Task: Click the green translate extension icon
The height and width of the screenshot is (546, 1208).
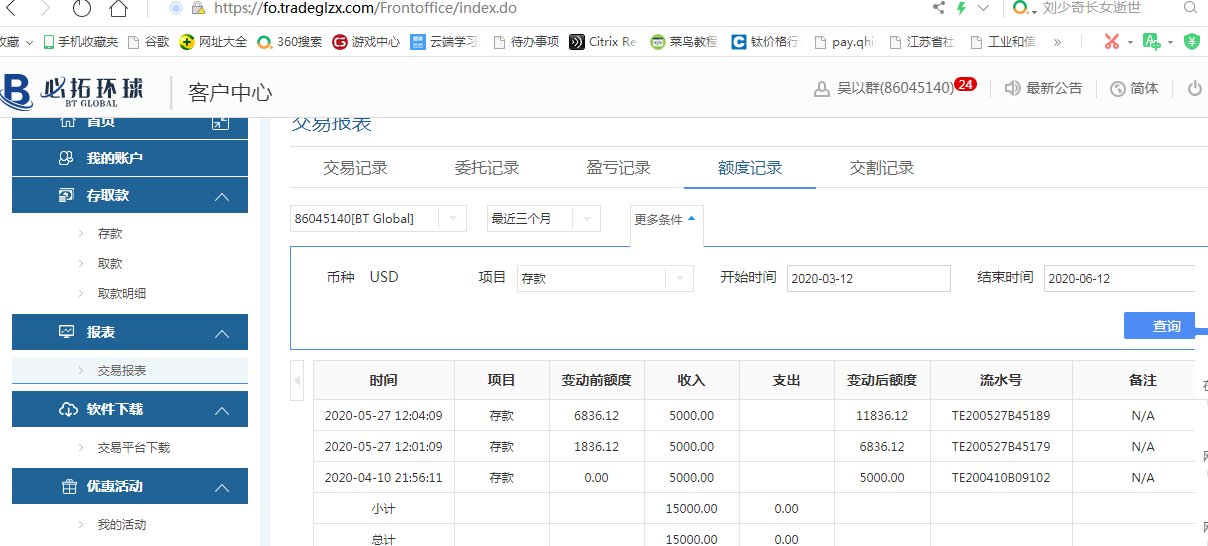Action: click(x=1152, y=42)
